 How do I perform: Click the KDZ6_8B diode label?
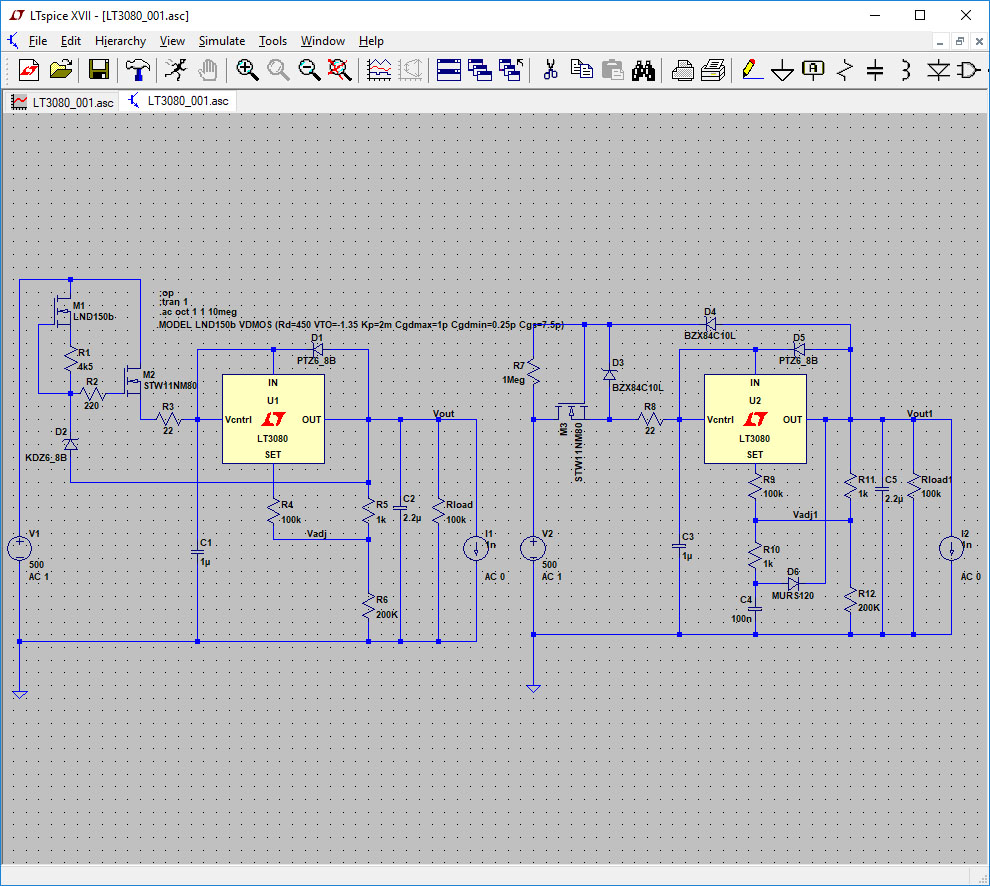point(45,457)
